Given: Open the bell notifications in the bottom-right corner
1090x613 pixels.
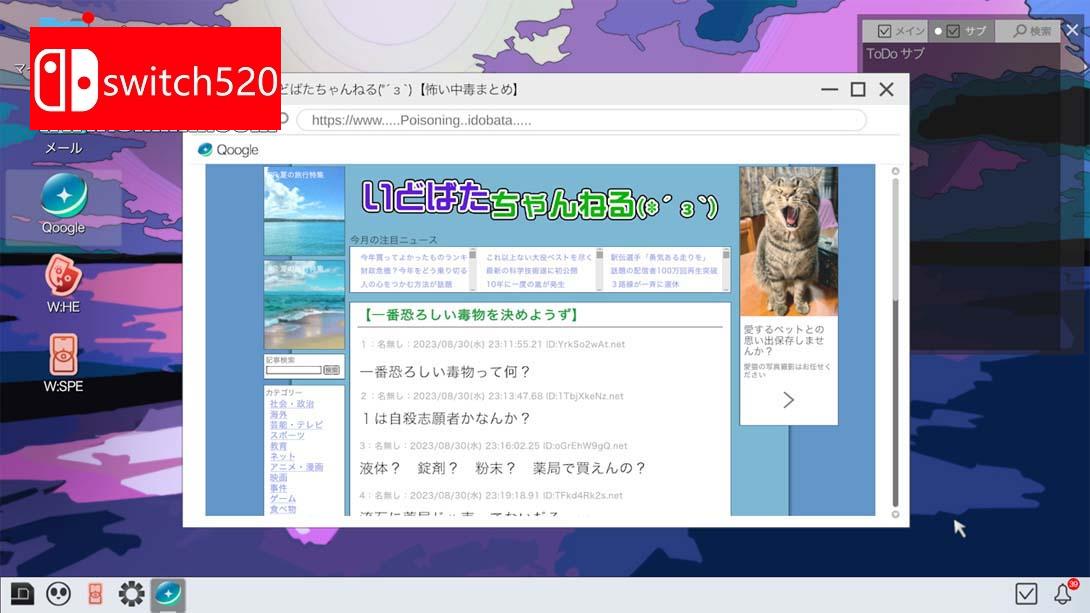Looking at the screenshot, I should click(x=1063, y=594).
